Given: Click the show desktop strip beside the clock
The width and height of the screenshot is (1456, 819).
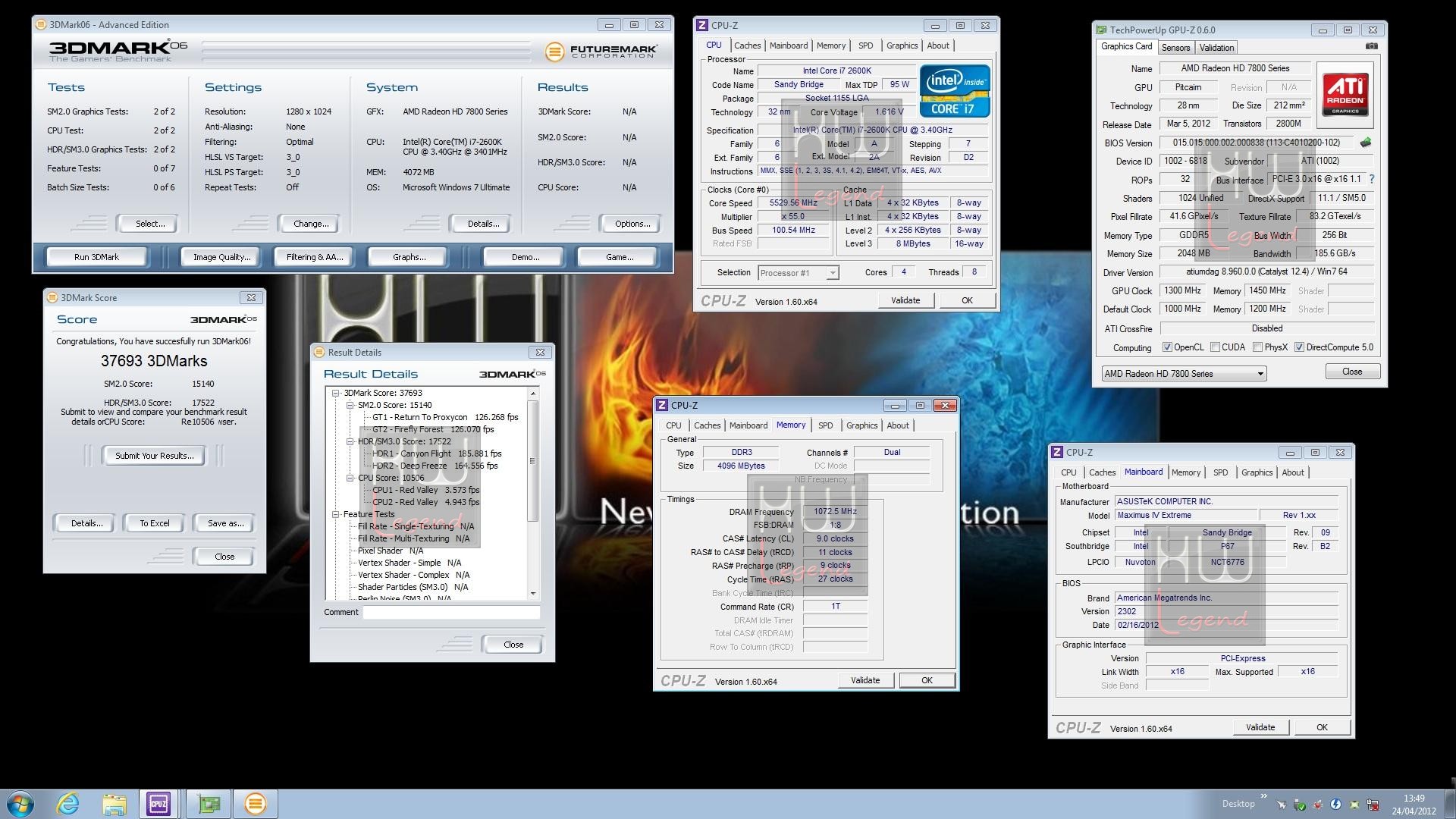Looking at the screenshot, I should tap(1449, 804).
